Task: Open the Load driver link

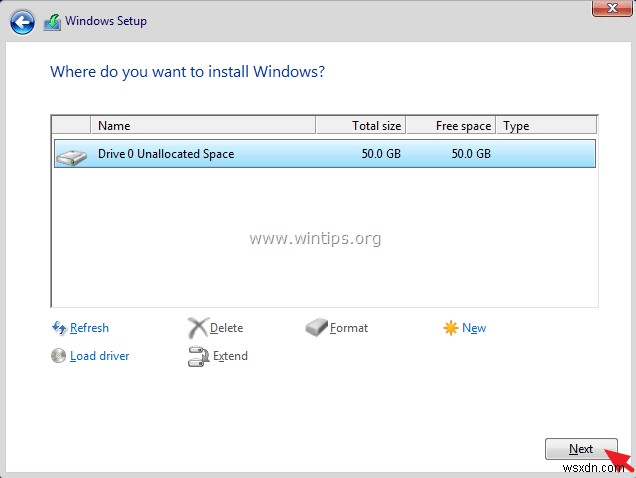Action: coord(99,356)
